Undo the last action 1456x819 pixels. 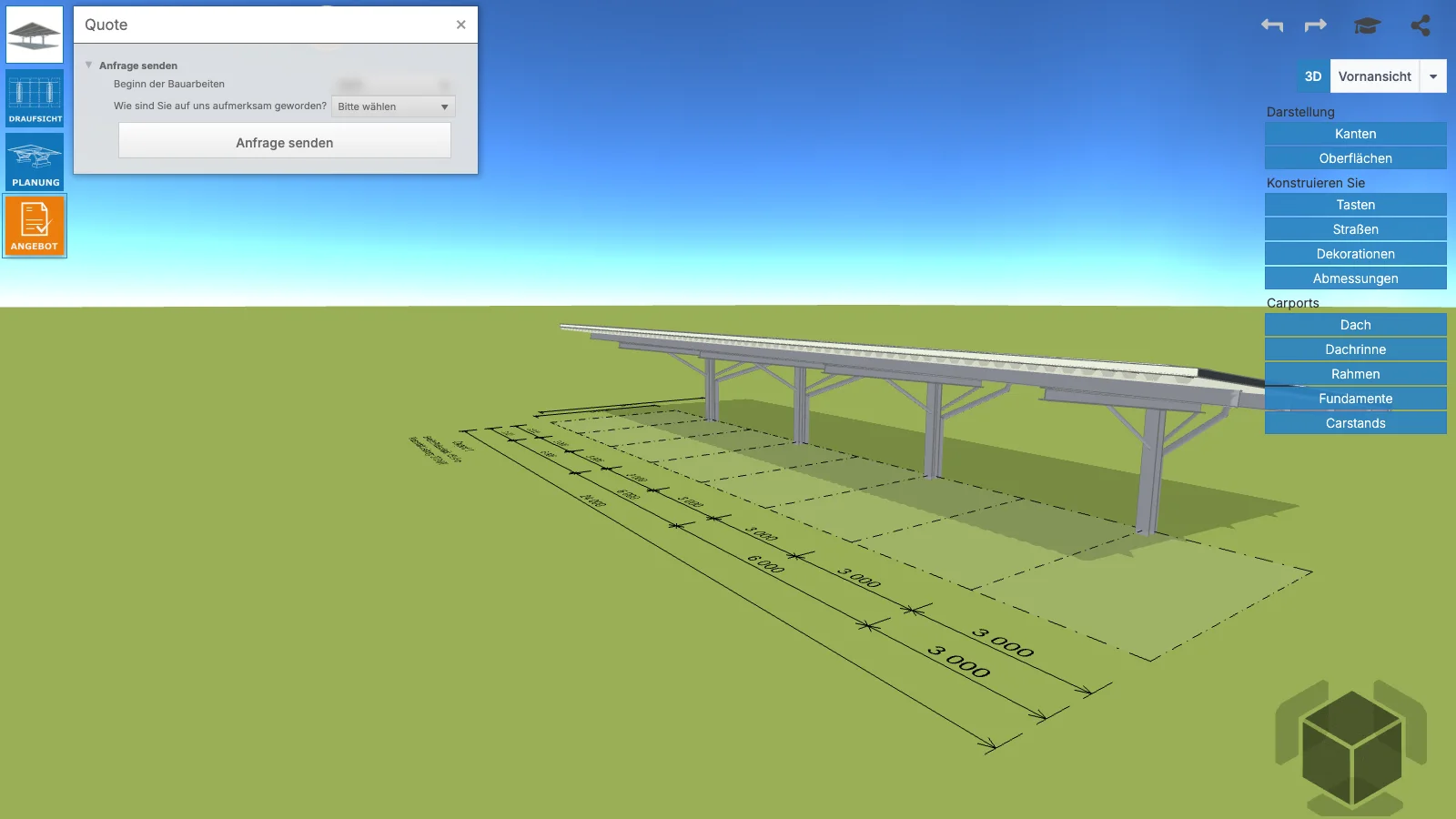[x=1272, y=25]
